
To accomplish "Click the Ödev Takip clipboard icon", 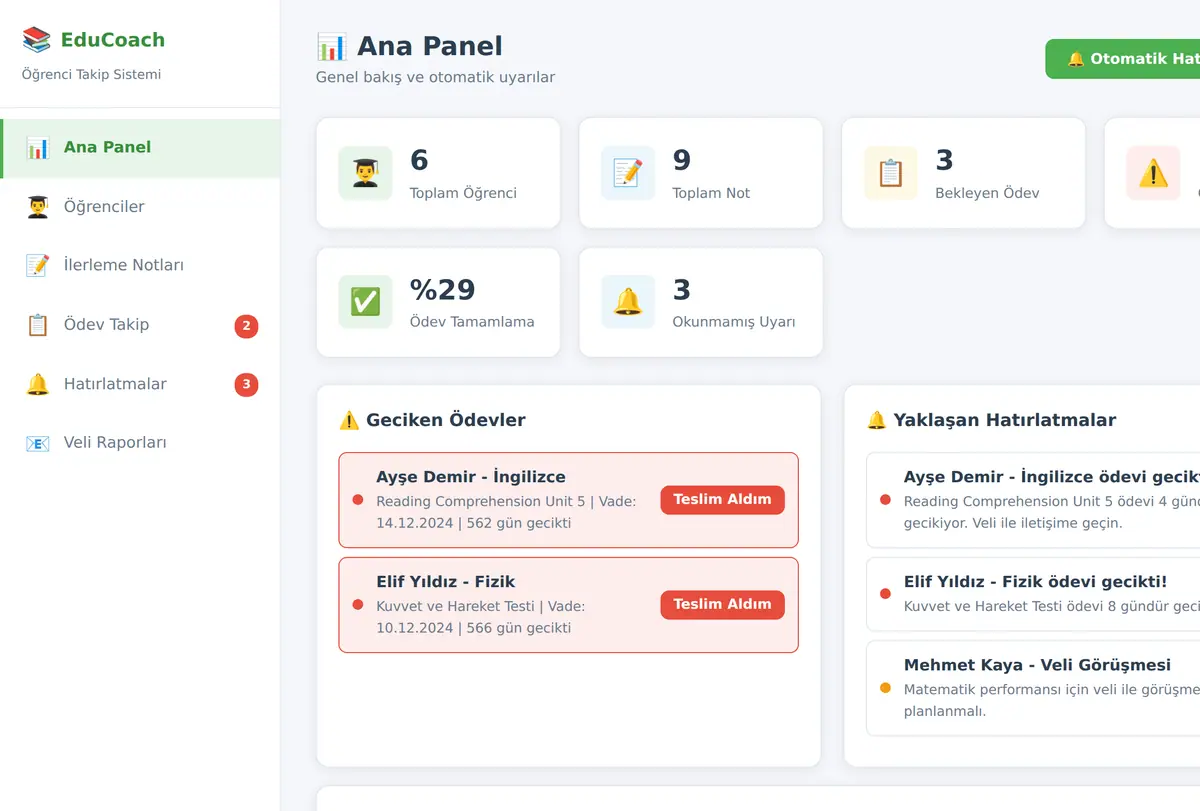I will (38, 325).
